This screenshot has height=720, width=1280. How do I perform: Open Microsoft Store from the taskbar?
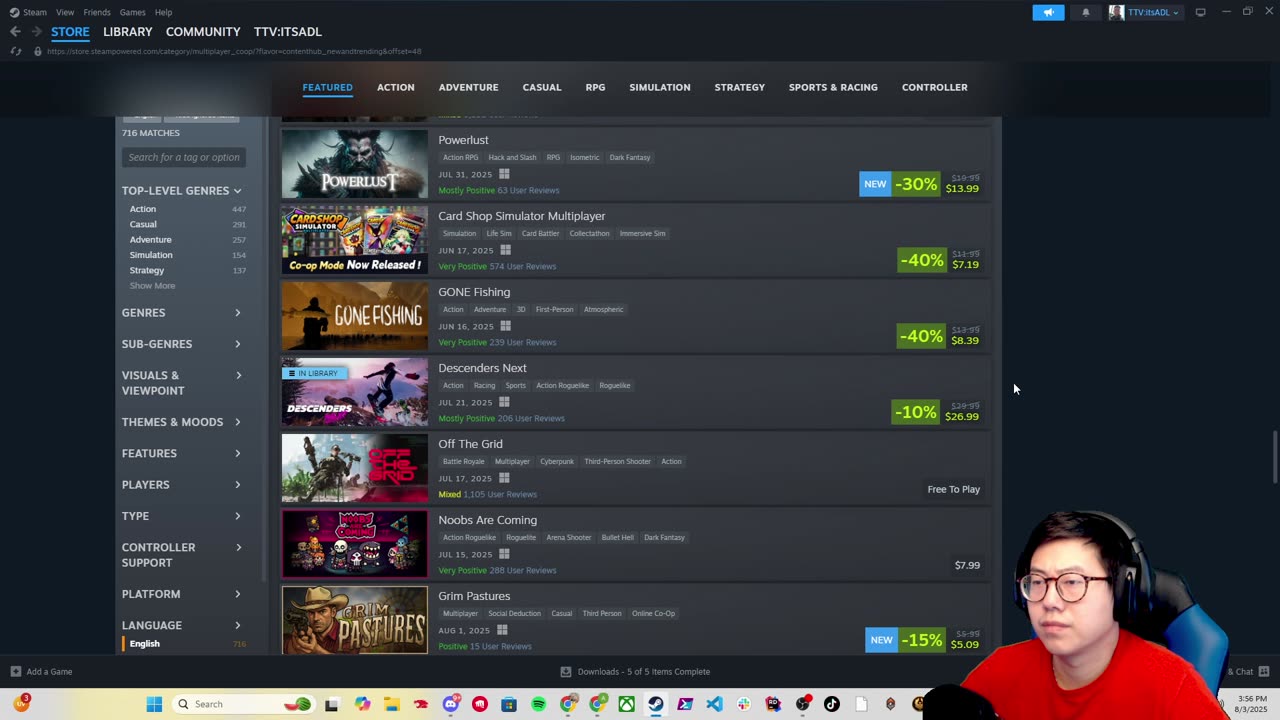tap(509, 704)
